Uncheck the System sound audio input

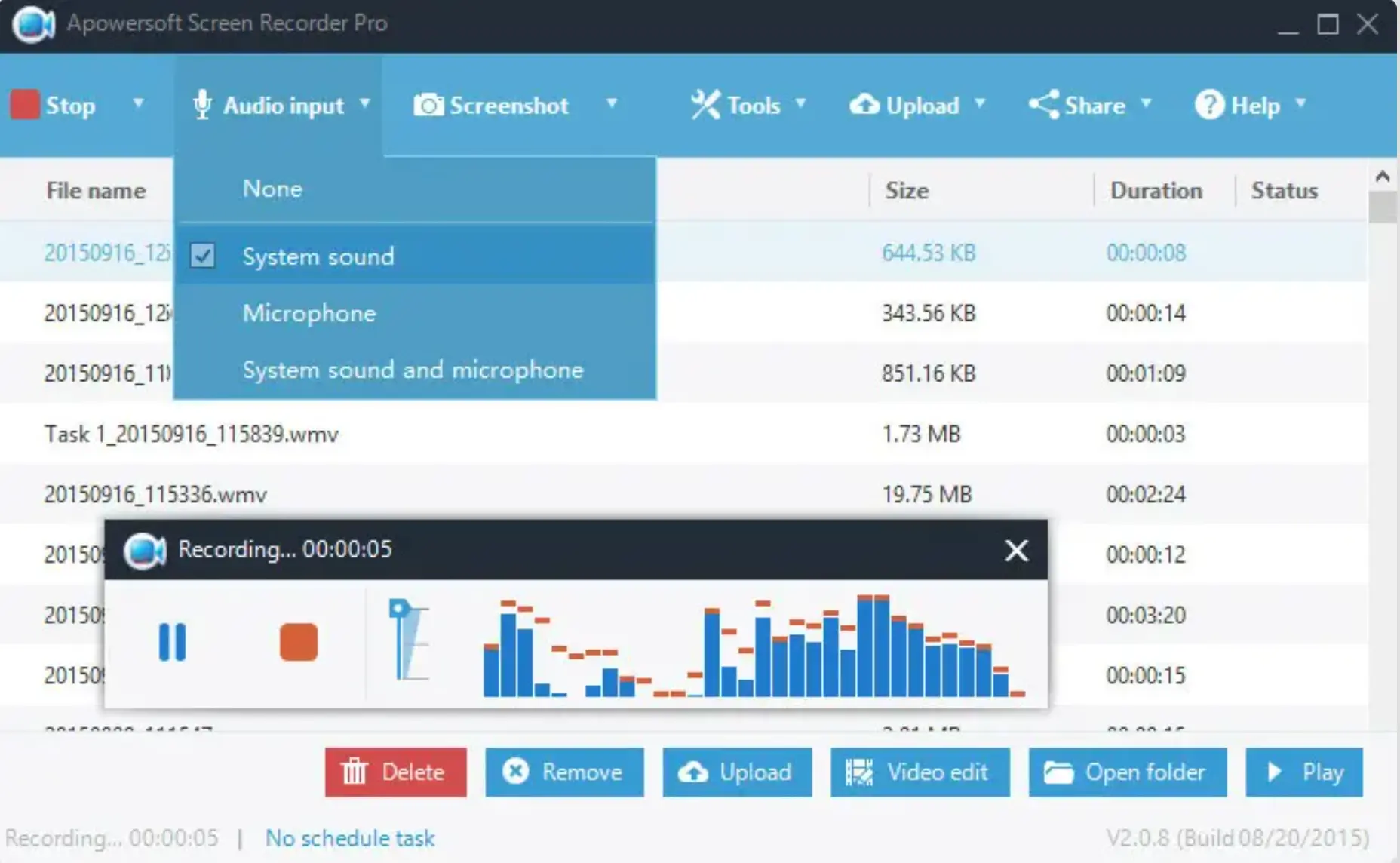pos(202,256)
